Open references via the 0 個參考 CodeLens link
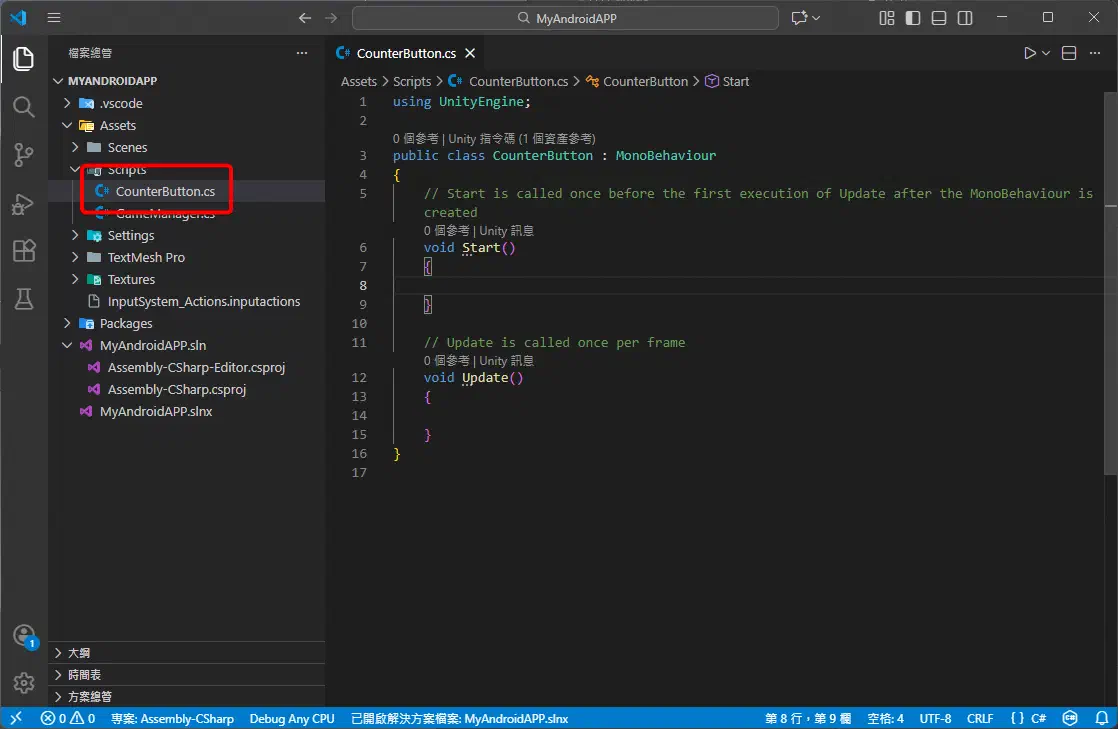 (x=416, y=138)
